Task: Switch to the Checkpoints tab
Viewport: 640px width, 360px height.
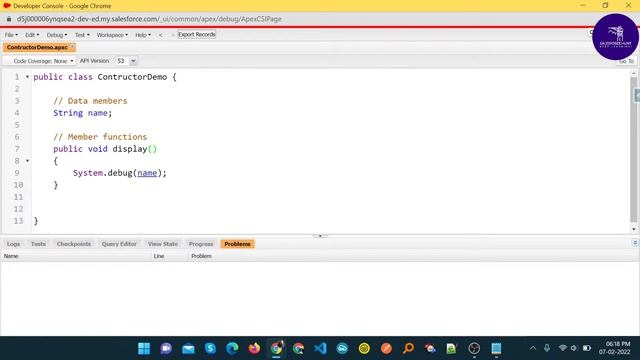Action: tap(74, 244)
